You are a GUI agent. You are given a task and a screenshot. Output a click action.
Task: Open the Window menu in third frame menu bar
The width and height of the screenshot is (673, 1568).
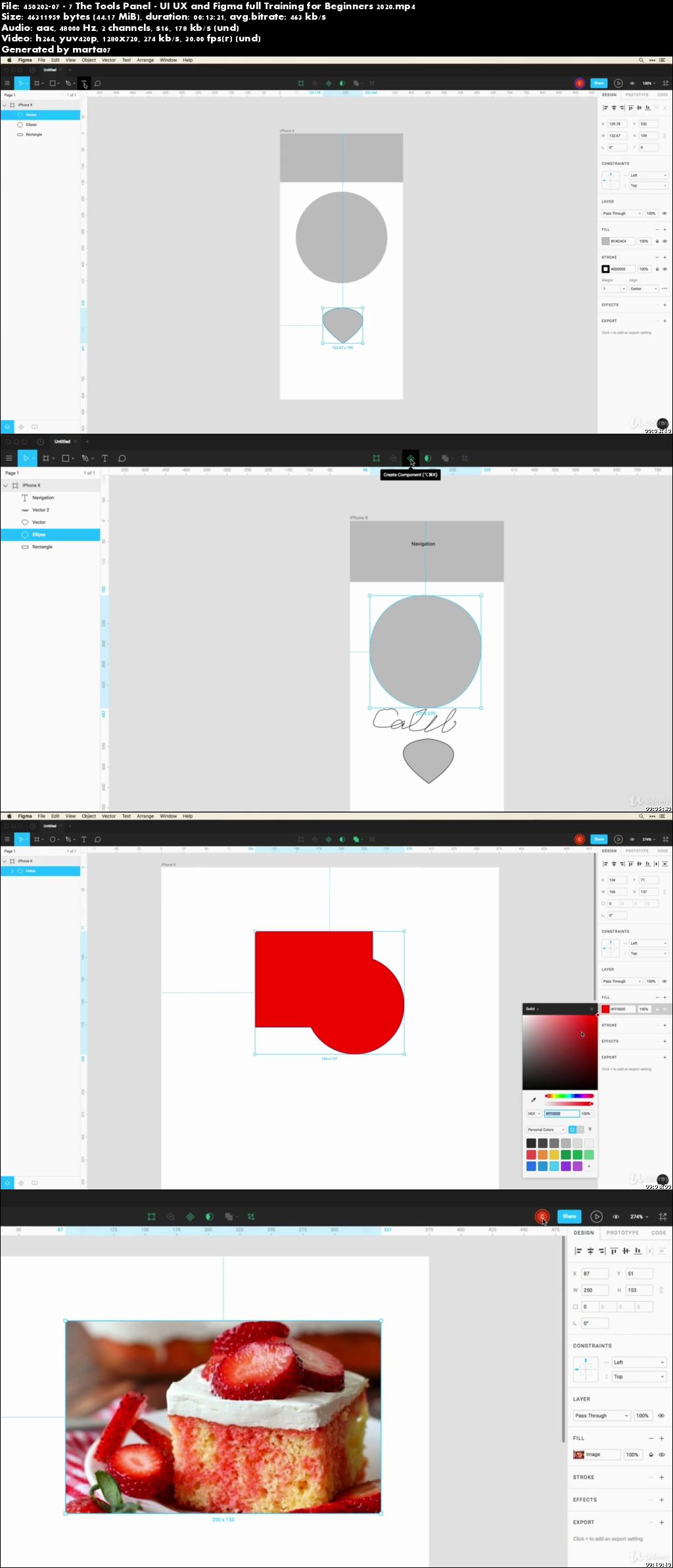pyautogui.click(x=168, y=816)
